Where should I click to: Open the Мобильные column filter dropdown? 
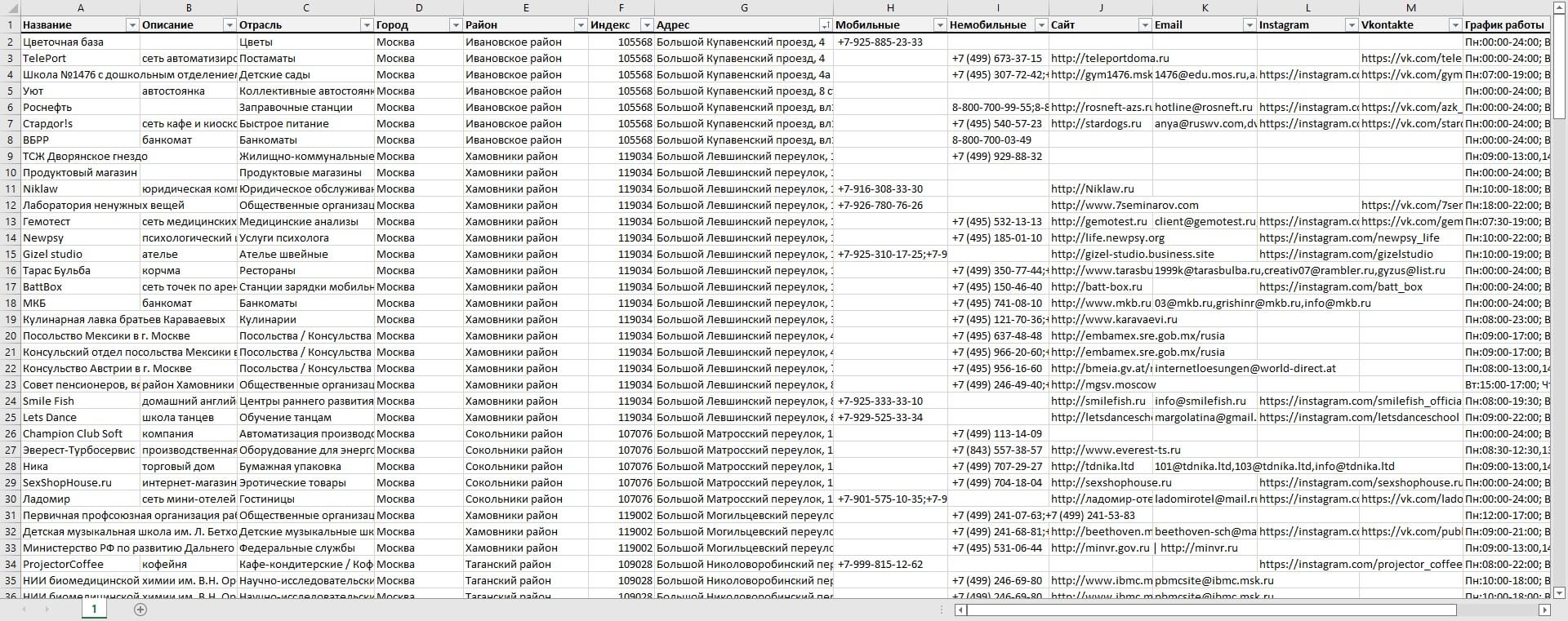(x=940, y=25)
